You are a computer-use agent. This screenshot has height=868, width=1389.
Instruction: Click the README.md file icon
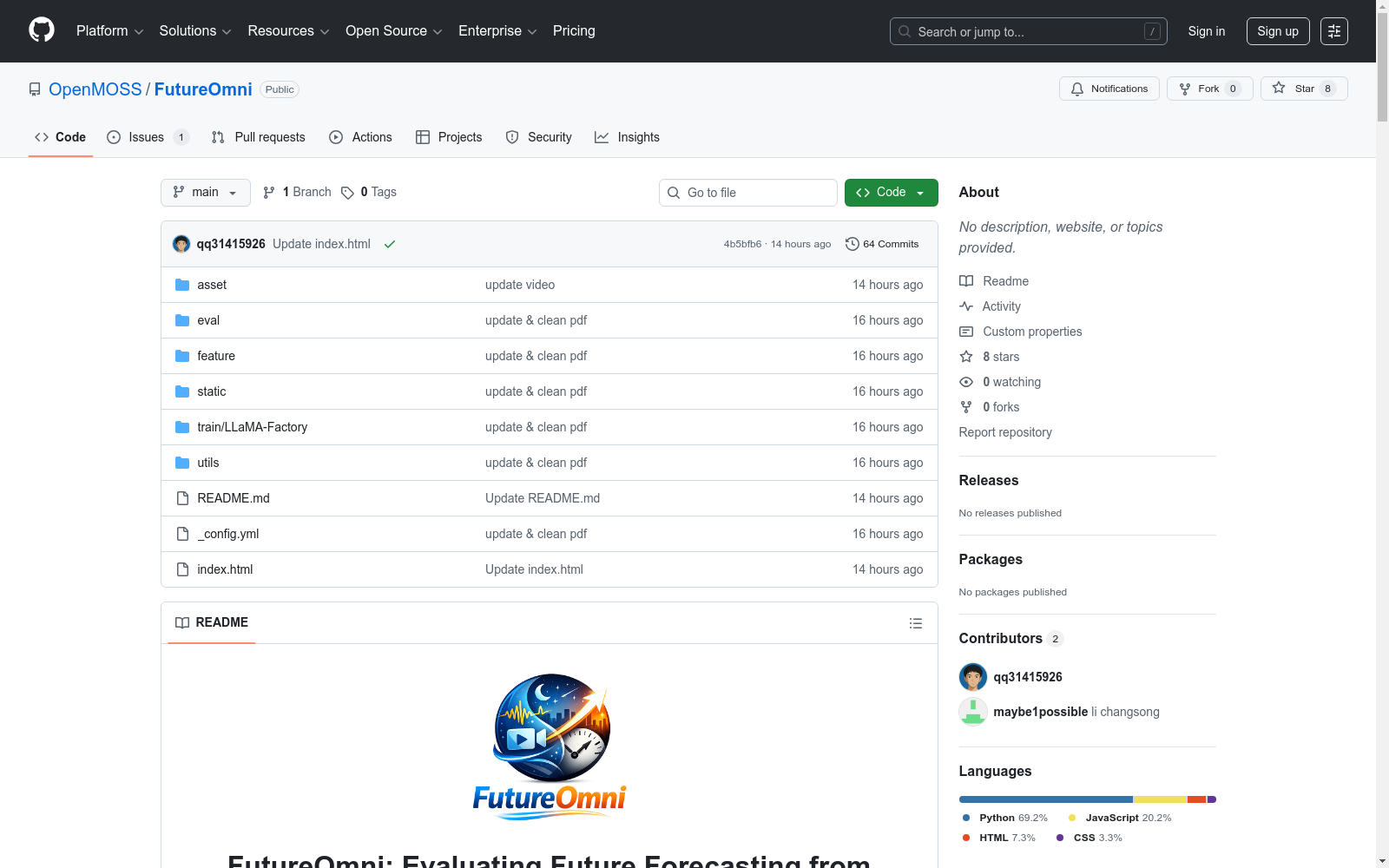point(182,498)
